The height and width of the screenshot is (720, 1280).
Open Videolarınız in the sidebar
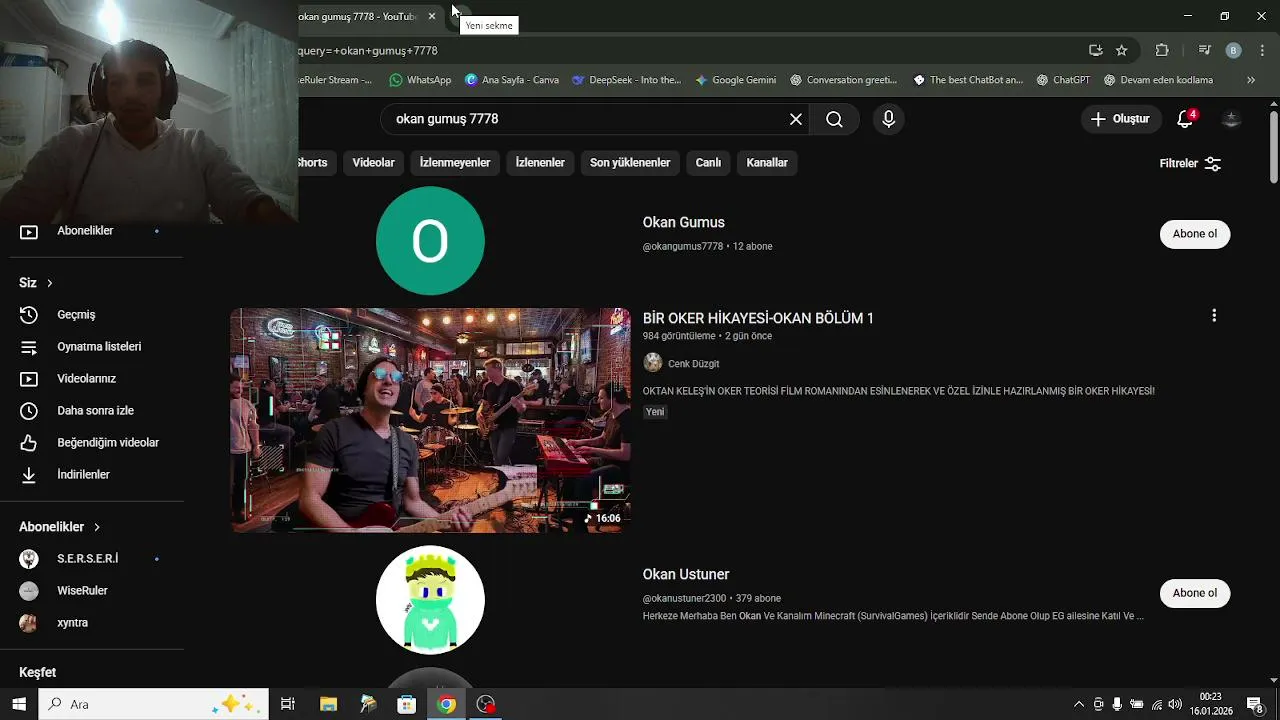pyautogui.click(x=87, y=379)
